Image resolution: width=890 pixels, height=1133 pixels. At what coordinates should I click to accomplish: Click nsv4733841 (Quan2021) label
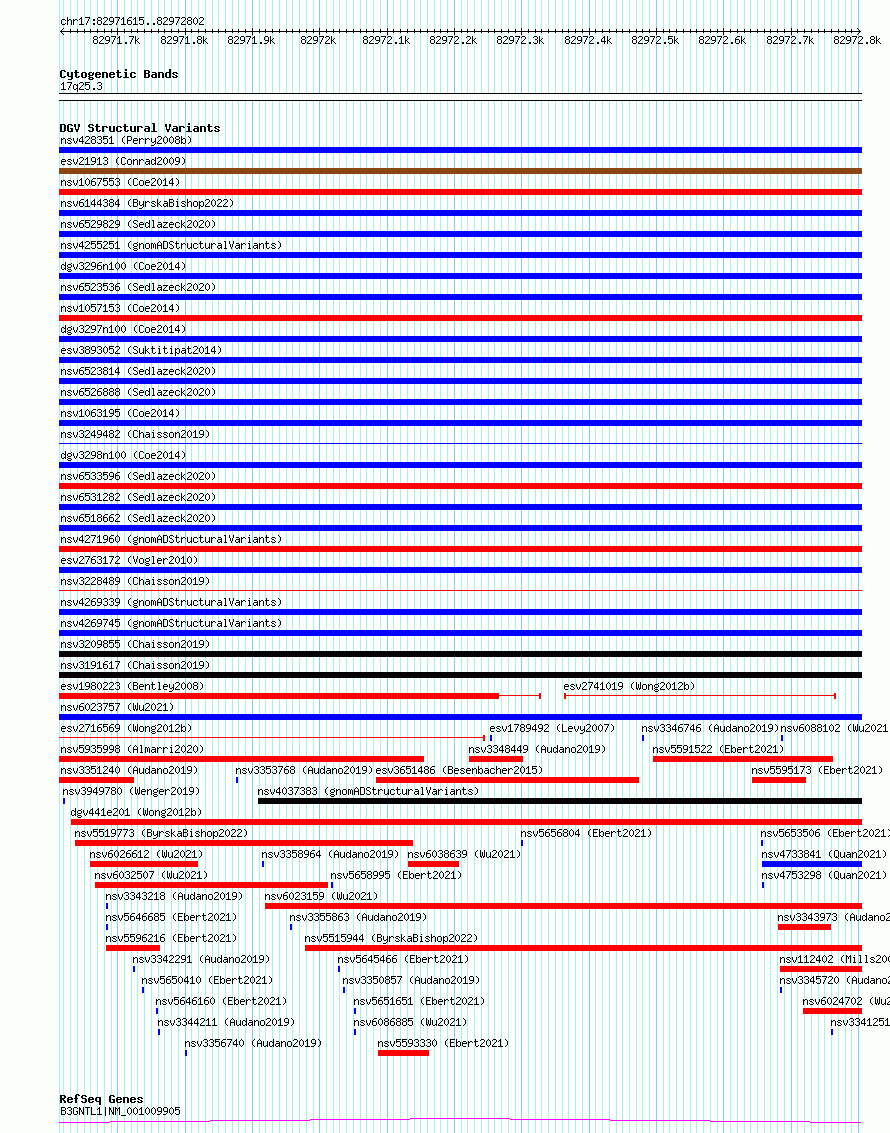824,854
